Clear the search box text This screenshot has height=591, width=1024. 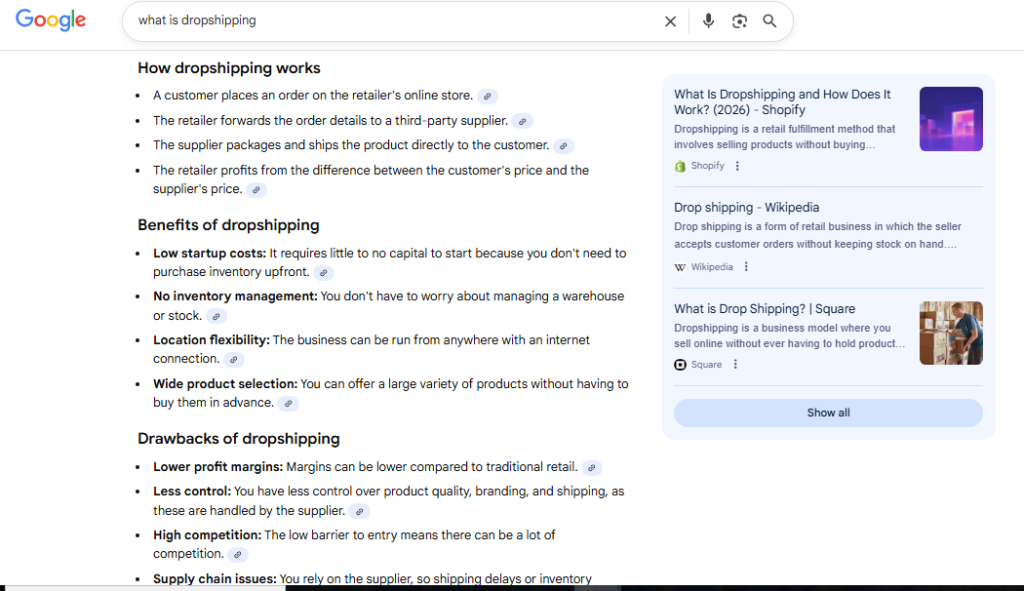pos(670,21)
